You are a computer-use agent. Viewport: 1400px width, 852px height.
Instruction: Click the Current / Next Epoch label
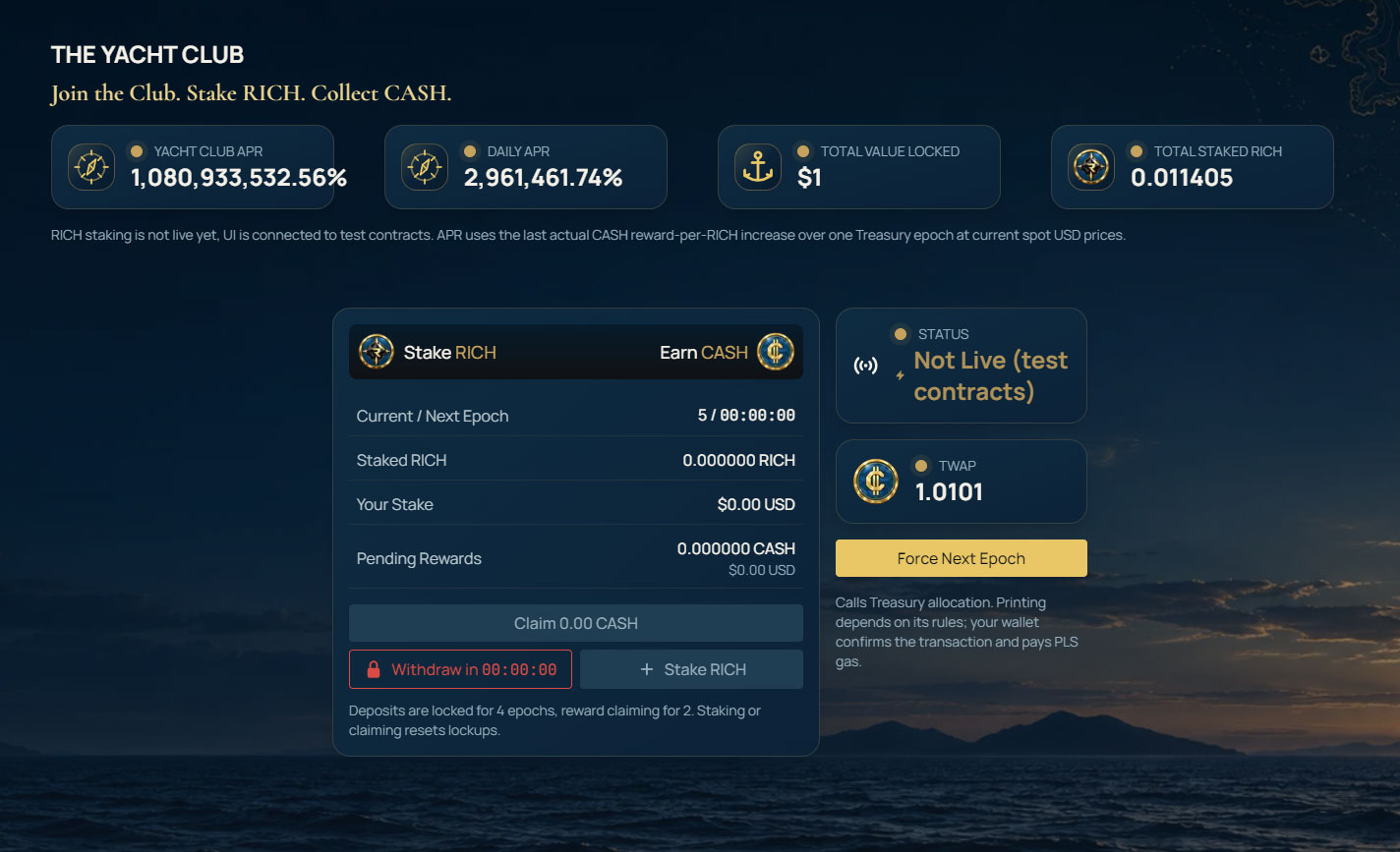coord(433,416)
